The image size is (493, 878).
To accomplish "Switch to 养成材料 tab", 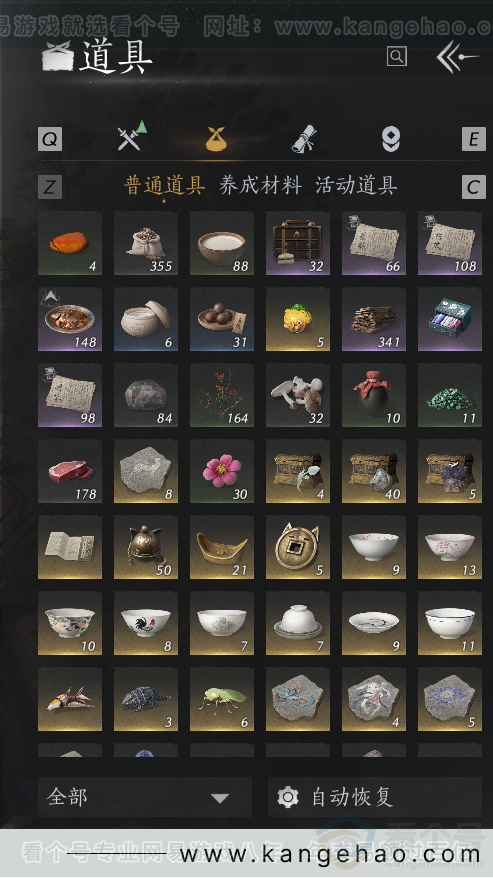I will click(260, 185).
